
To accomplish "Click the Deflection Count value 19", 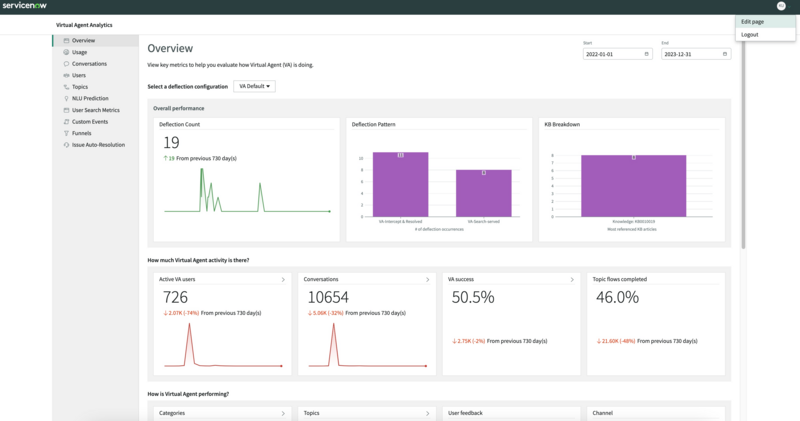I will click(171, 142).
